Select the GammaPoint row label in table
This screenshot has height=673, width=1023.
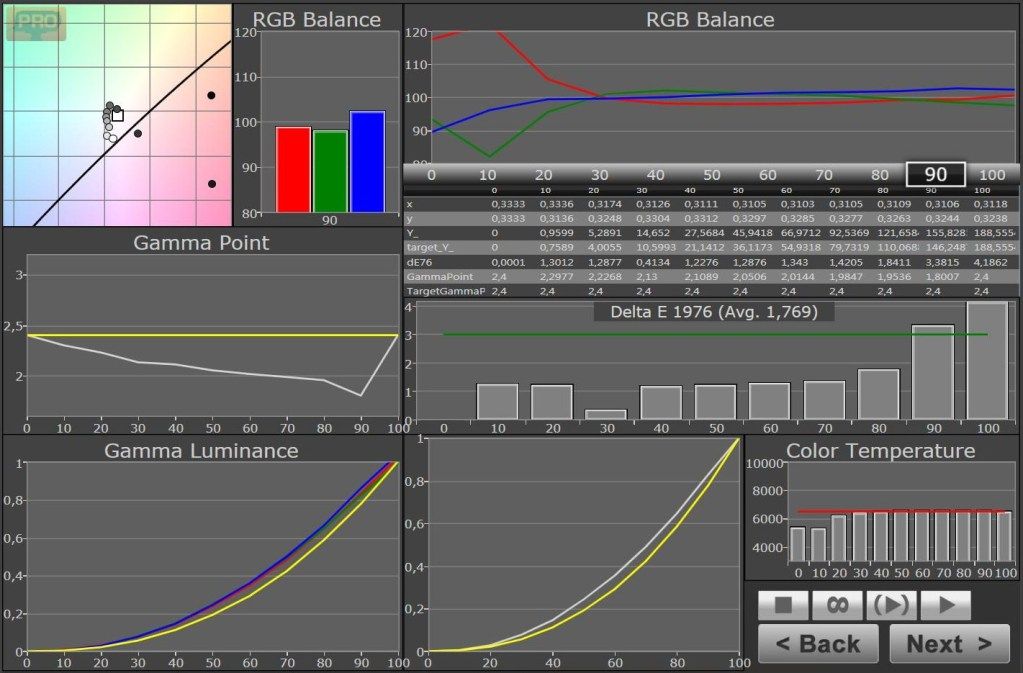pos(431,275)
